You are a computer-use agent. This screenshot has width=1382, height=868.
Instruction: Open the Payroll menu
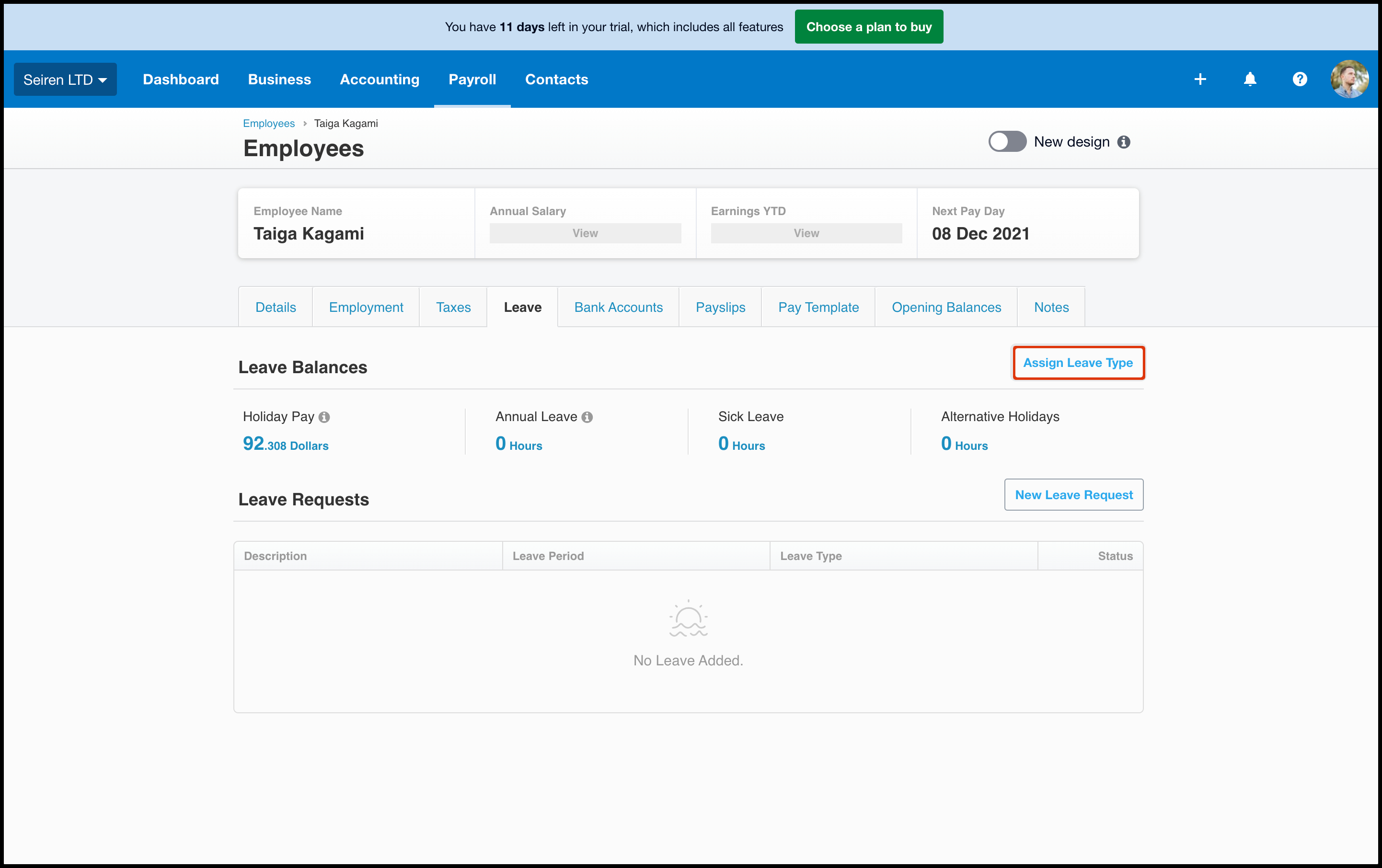click(472, 80)
